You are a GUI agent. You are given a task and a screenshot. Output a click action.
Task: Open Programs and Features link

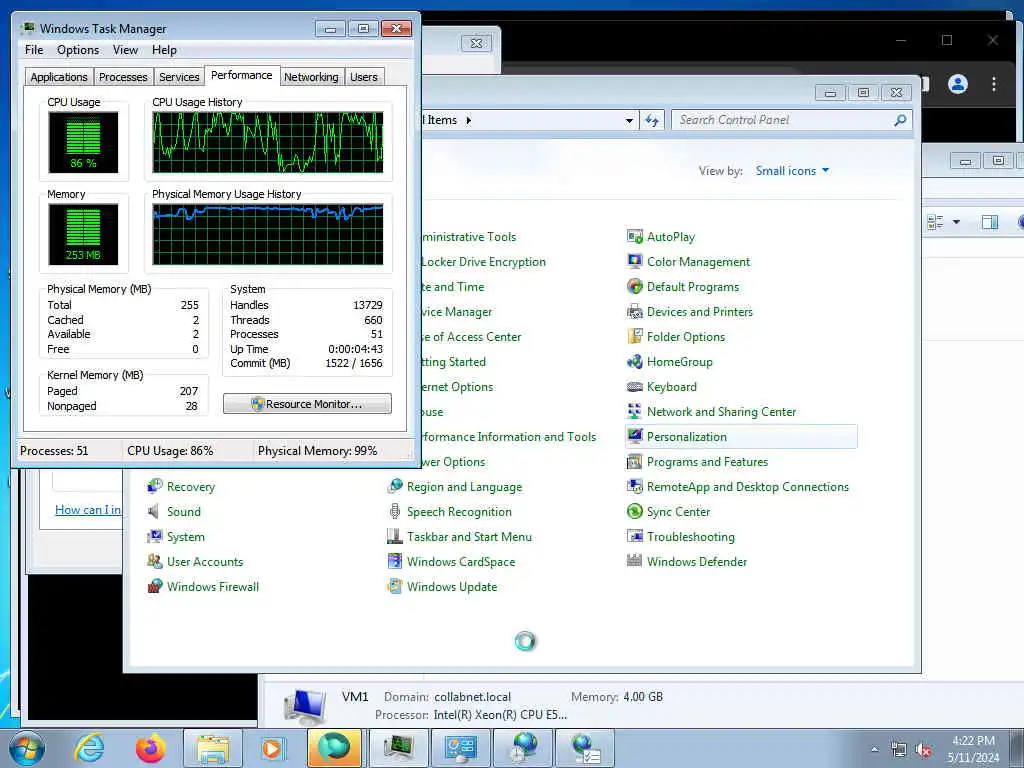(707, 462)
